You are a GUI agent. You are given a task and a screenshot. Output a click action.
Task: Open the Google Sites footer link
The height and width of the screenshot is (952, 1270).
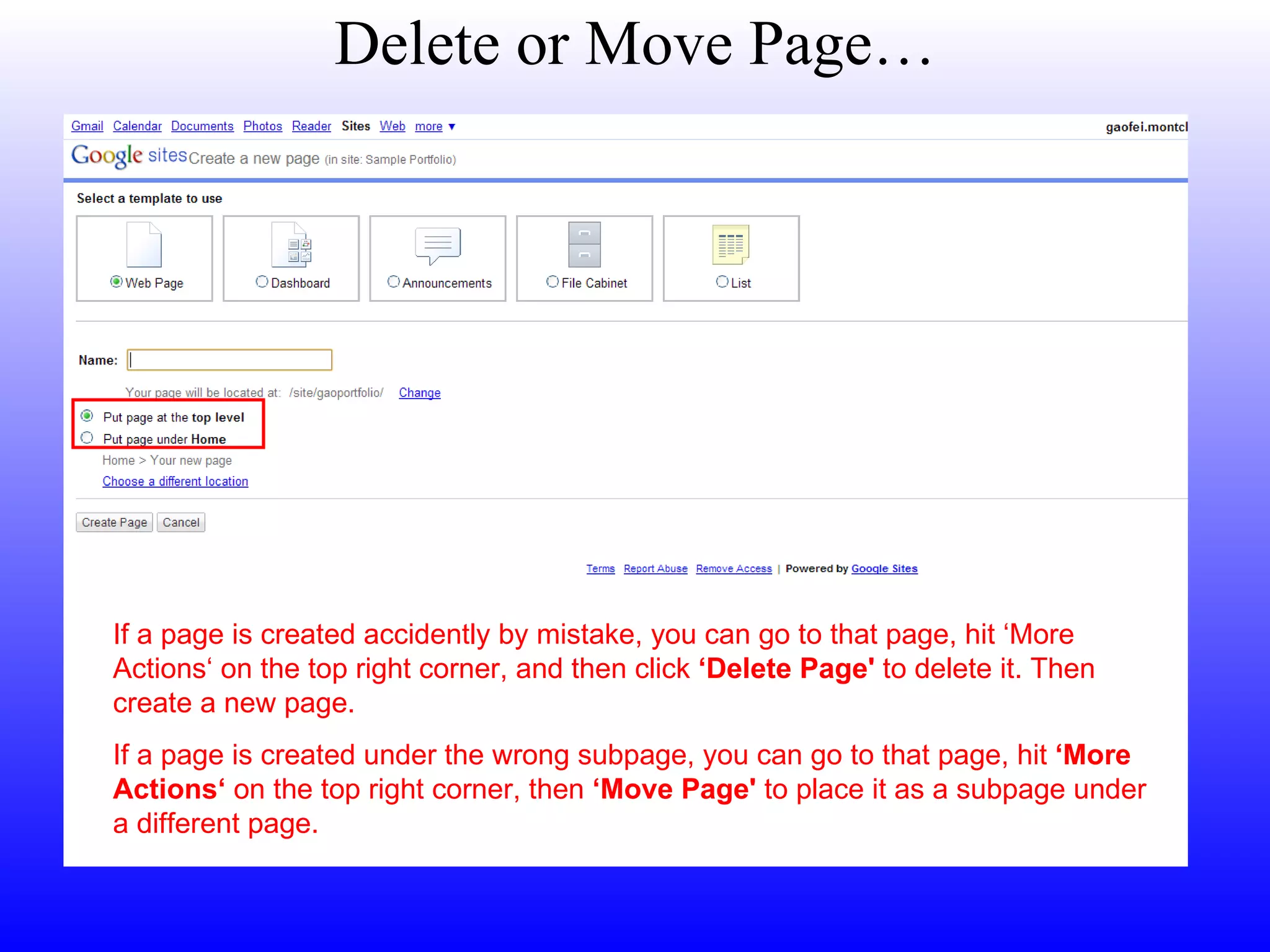(x=884, y=568)
